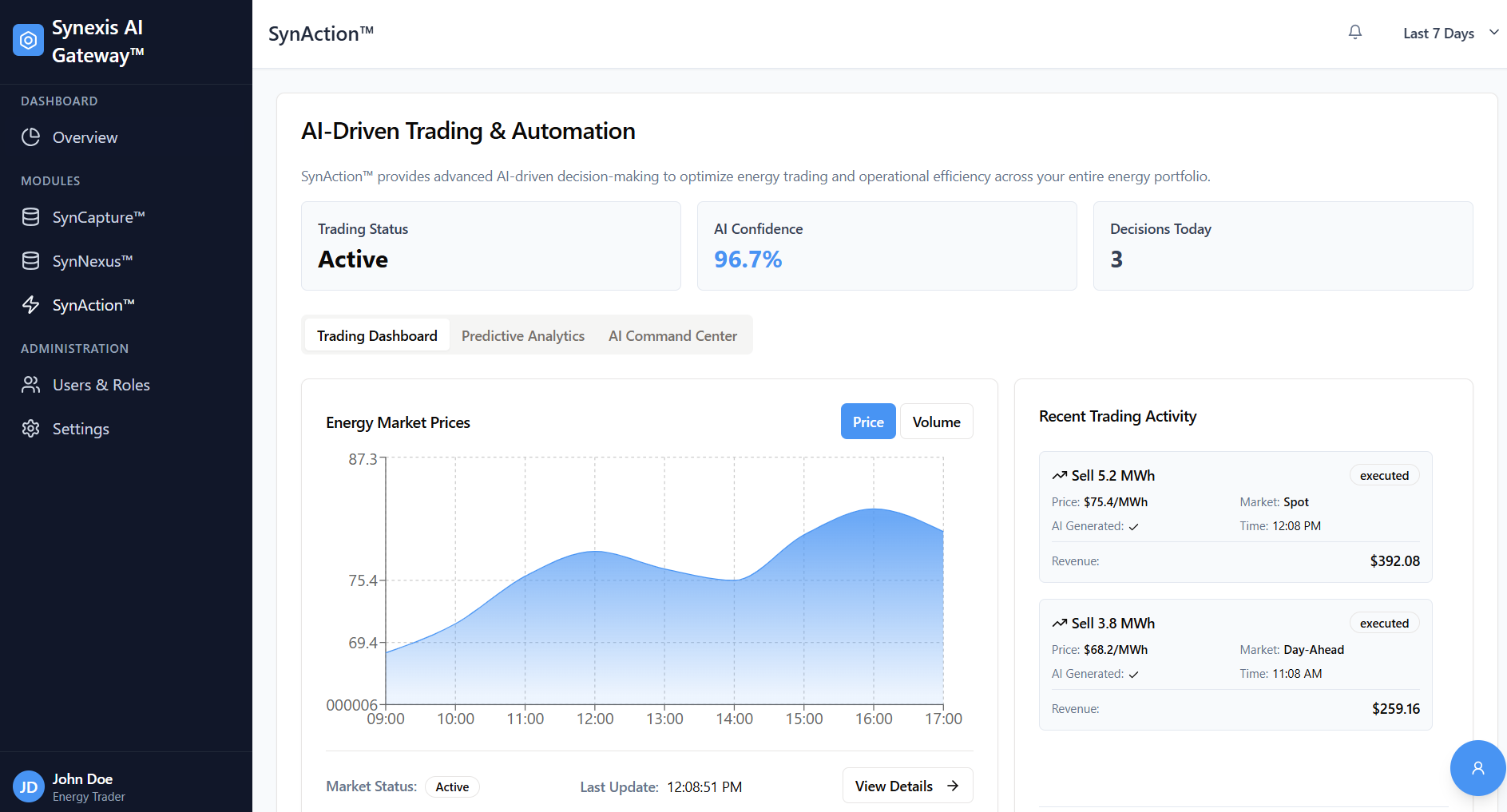The width and height of the screenshot is (1507, 812).
Task: Open the SynCapture™ module
Action: (126, 217)
